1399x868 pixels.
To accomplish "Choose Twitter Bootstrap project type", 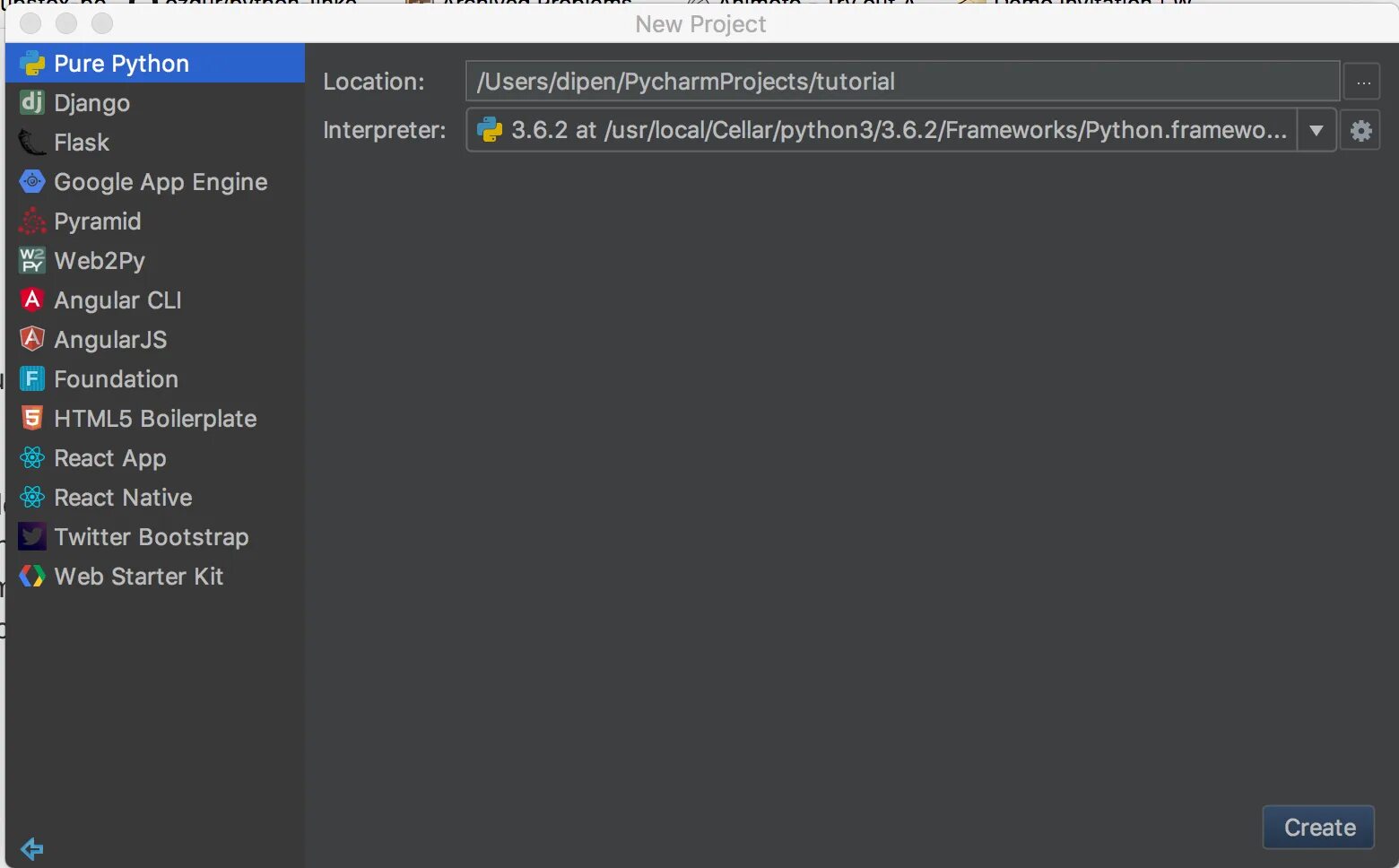I will tap(155, 537).
